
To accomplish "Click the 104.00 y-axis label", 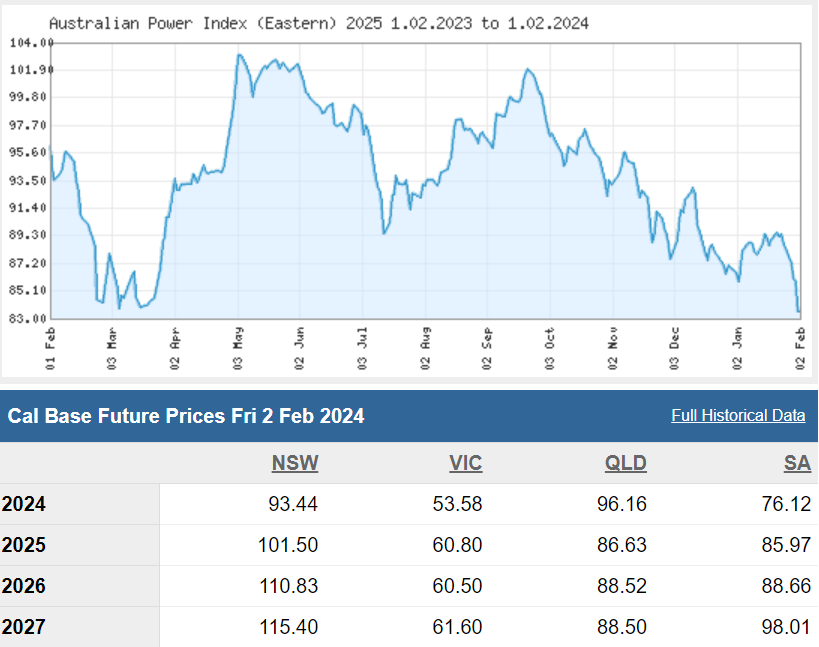I will [x=29, y=42].
